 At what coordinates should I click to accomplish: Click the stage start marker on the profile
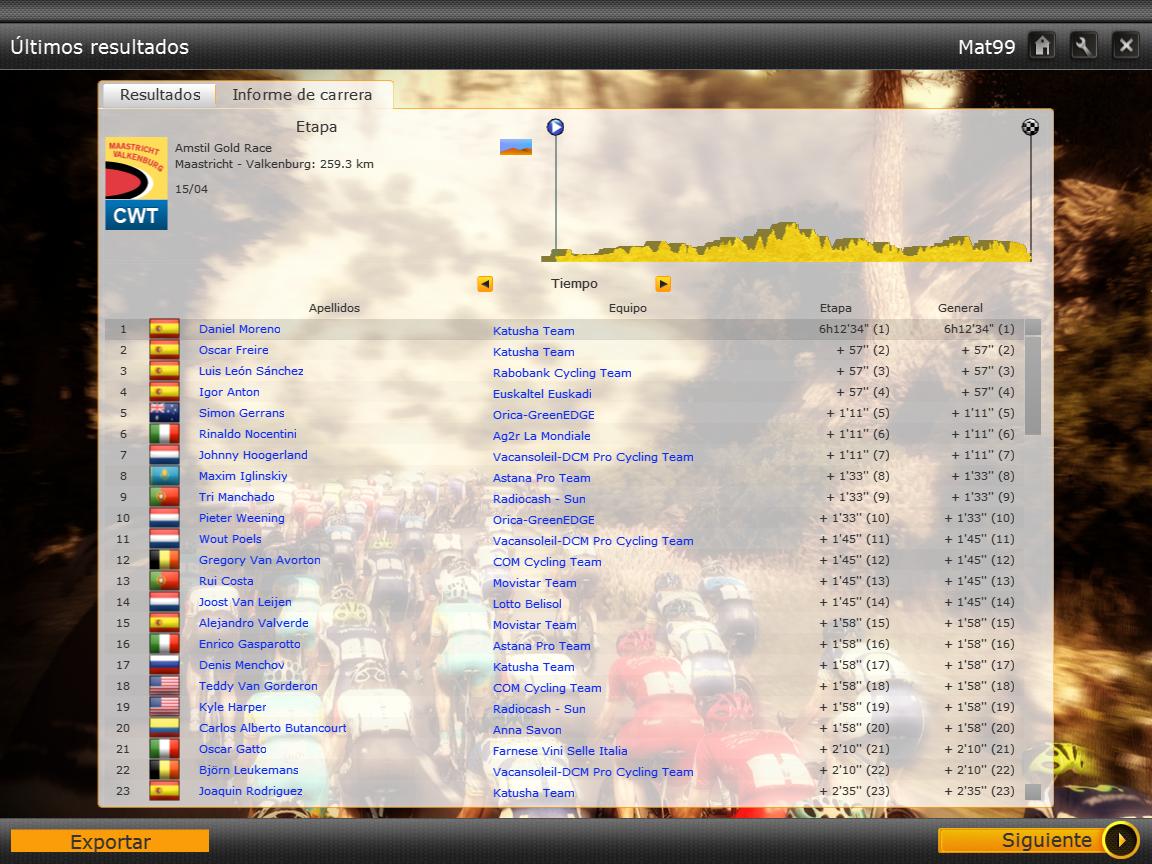[555, 127]
